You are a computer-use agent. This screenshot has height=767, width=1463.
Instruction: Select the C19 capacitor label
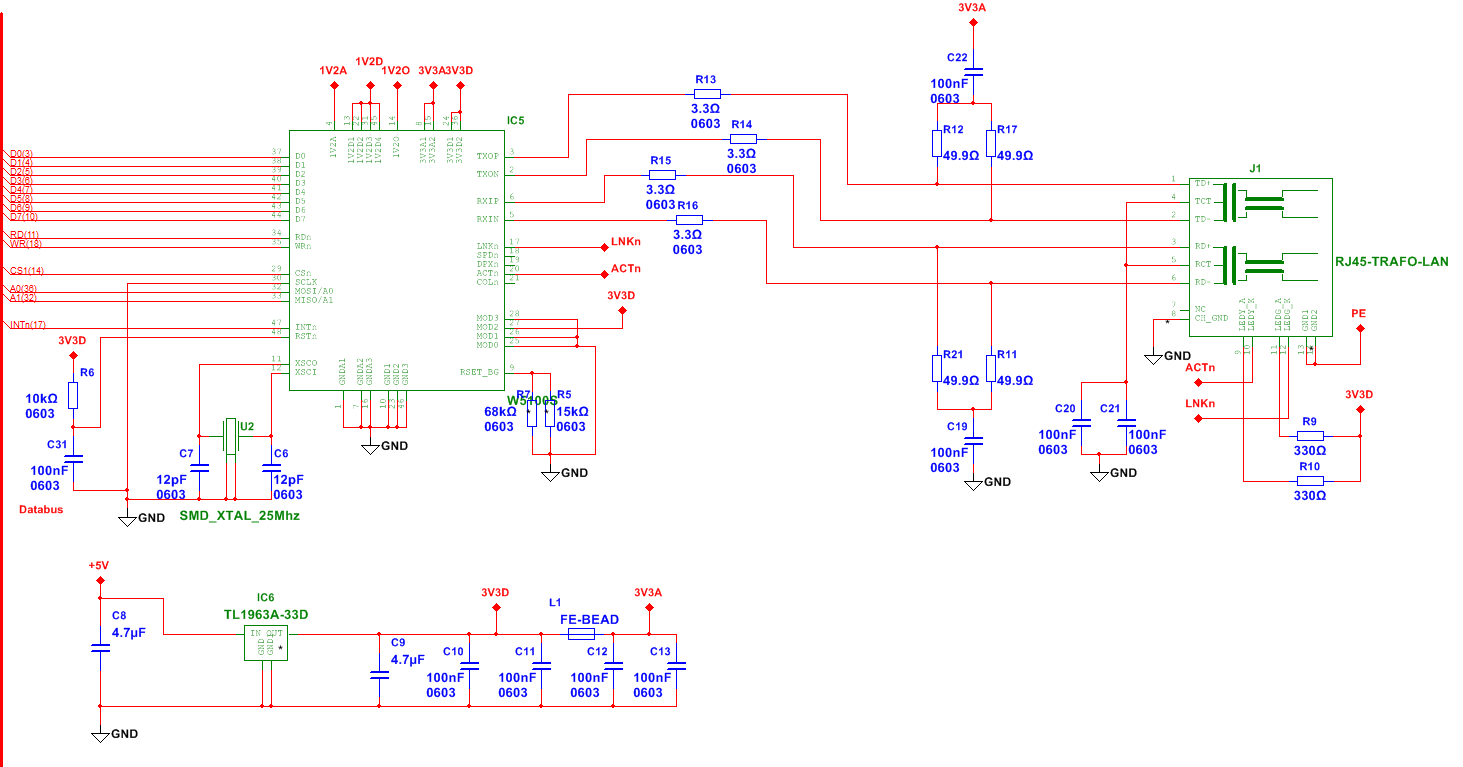pyautogui.click(x=958, y=427)
